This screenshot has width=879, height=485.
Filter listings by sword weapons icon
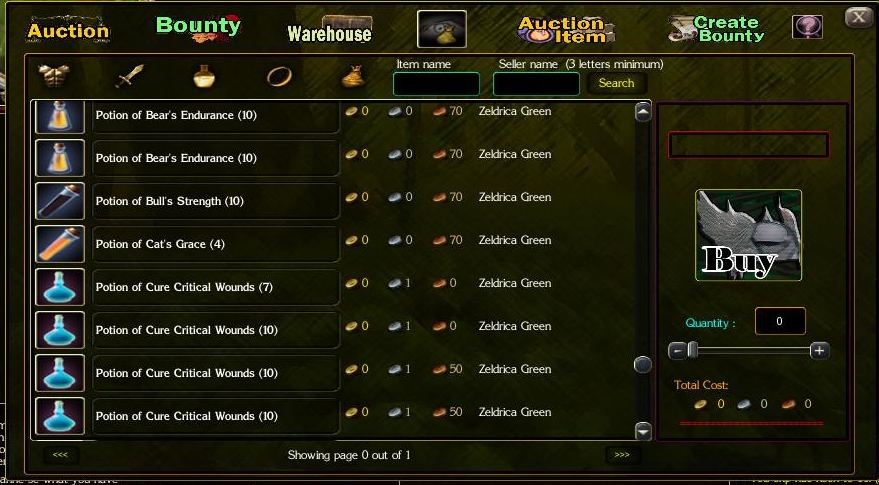tap(129, 76)
